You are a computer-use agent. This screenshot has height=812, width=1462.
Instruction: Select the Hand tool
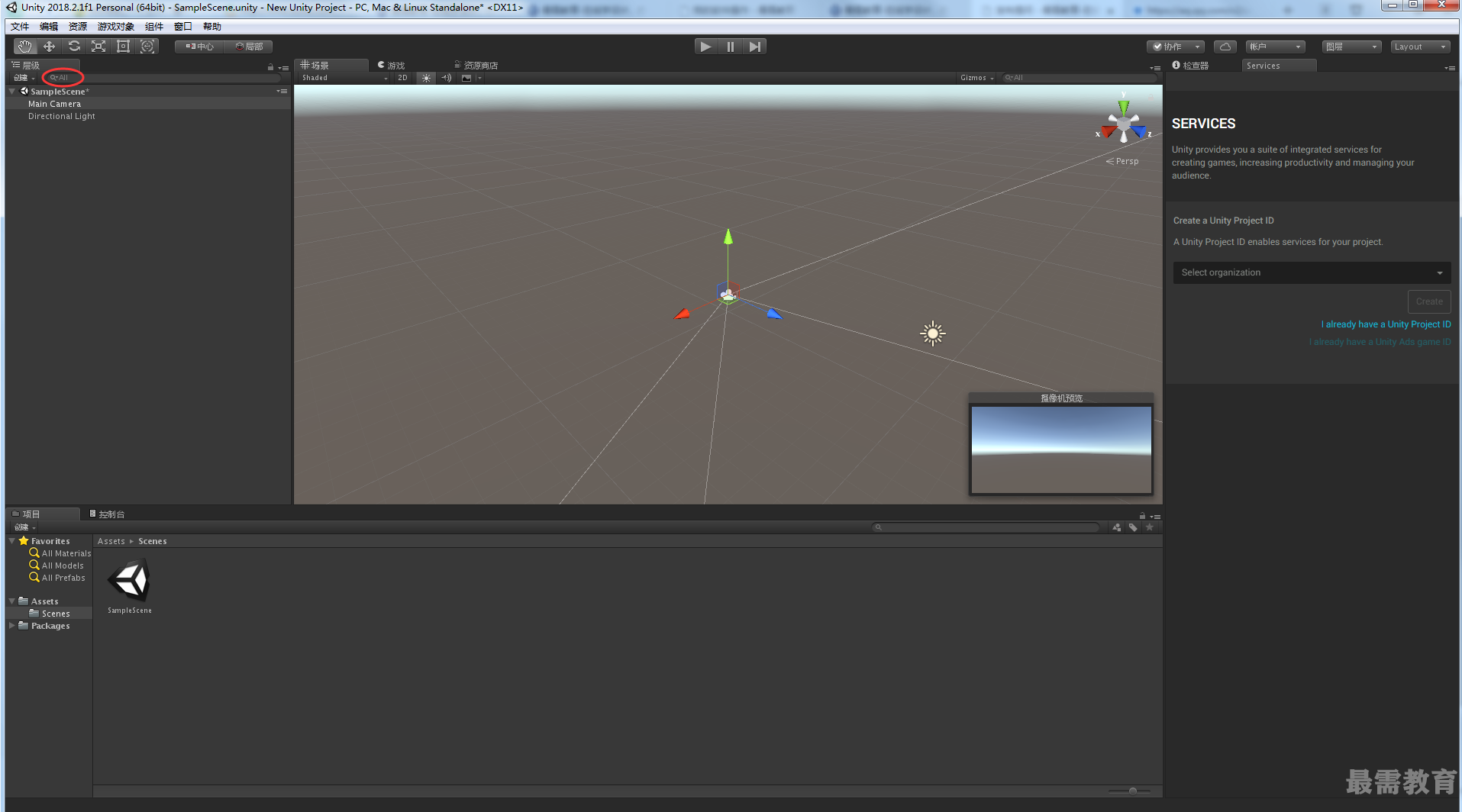click(25, 47)
